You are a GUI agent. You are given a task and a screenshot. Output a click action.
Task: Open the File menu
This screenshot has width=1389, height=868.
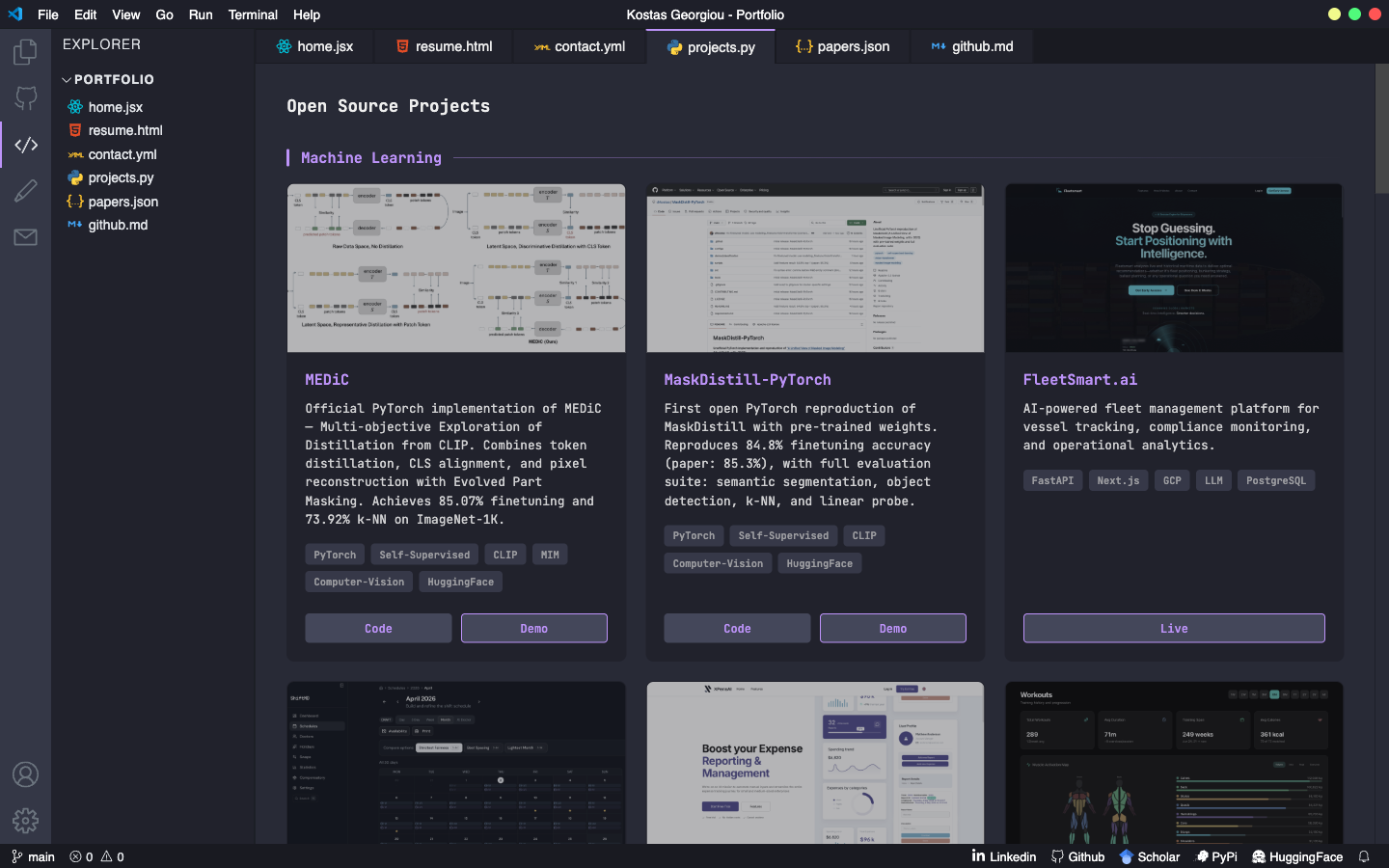pyautogui.click(x=48, y=14)
